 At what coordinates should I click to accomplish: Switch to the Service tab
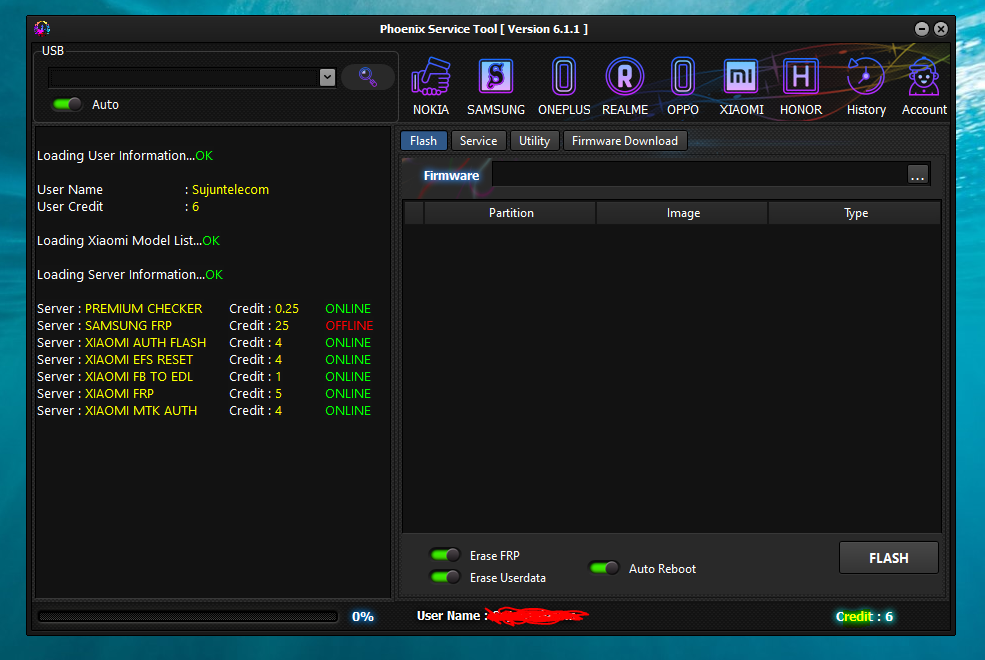[x=478, y=141]
